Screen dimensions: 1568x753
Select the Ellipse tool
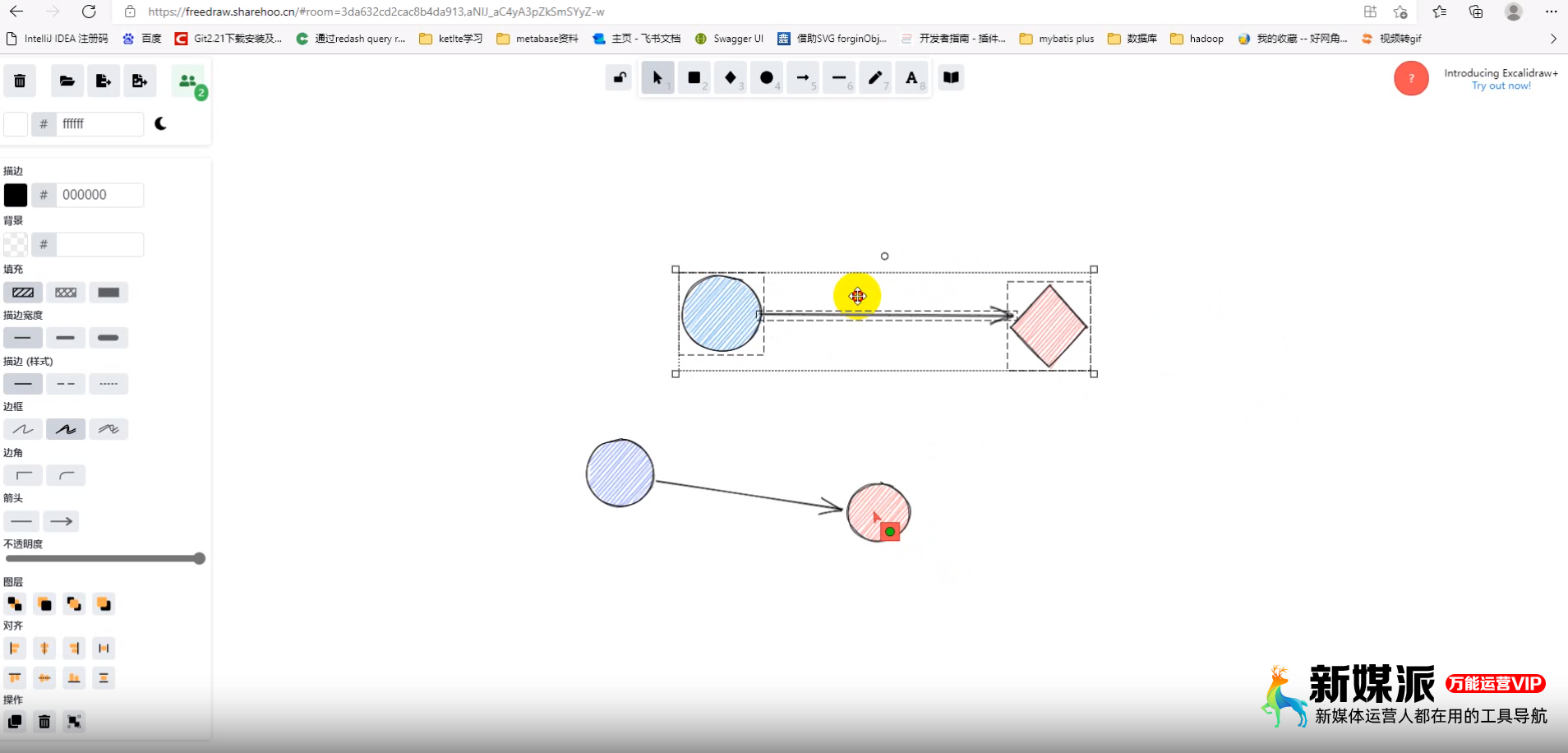pos(767,78)
